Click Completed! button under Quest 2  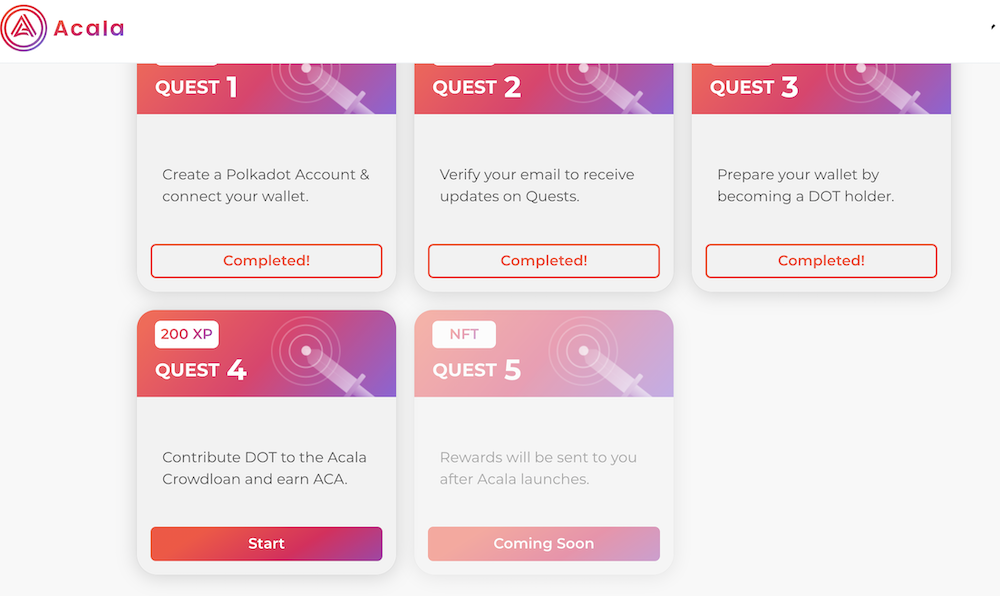tap(544, 261)
